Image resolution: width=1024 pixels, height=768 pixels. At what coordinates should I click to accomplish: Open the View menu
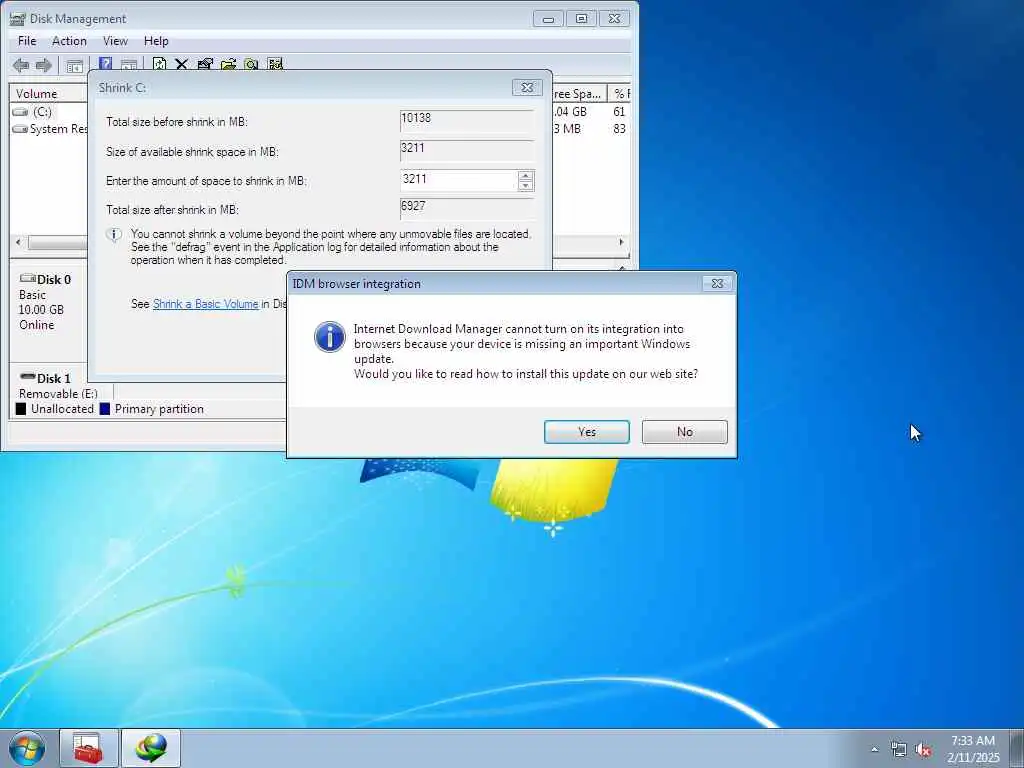pos(115,40)
